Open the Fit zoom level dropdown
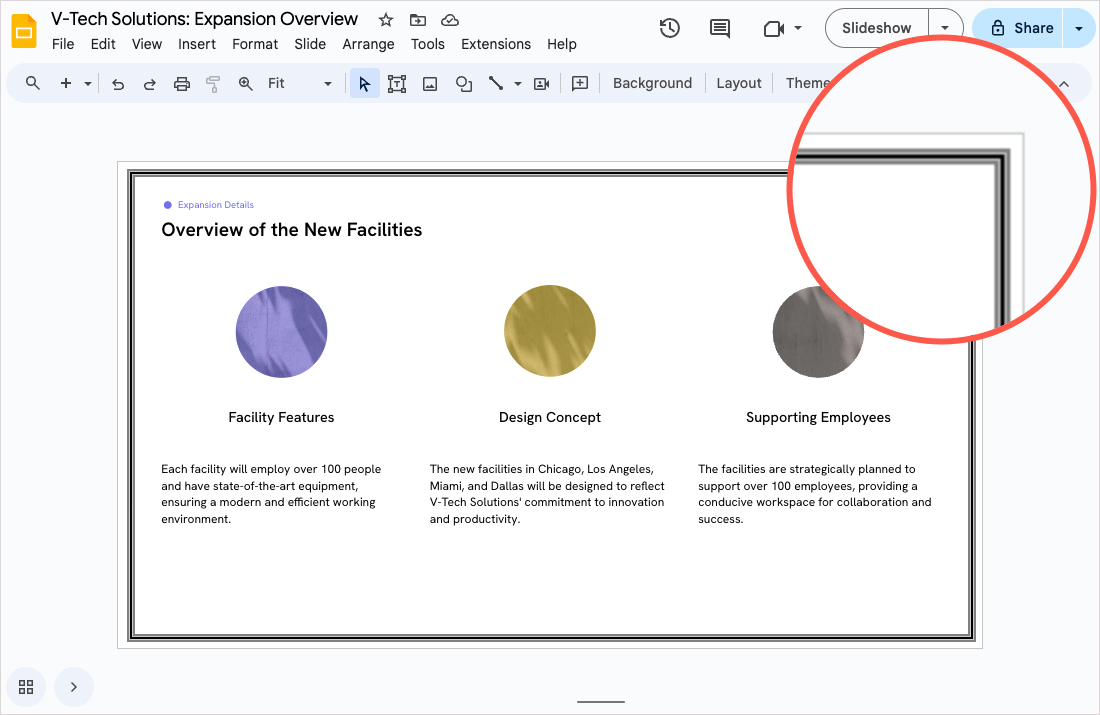1100x715 pixels. [299, 83]
